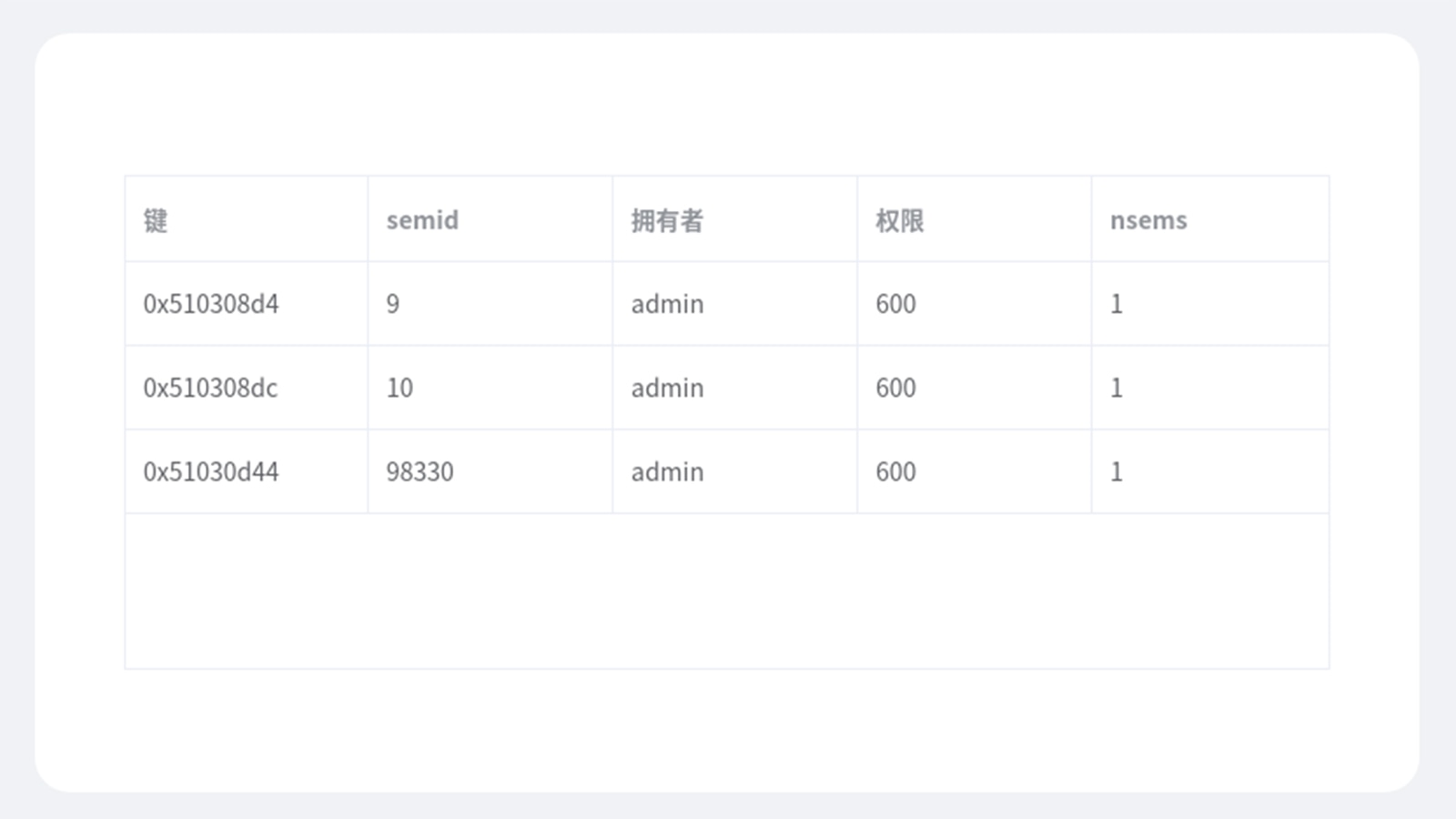Click semid value 98330

420,471
